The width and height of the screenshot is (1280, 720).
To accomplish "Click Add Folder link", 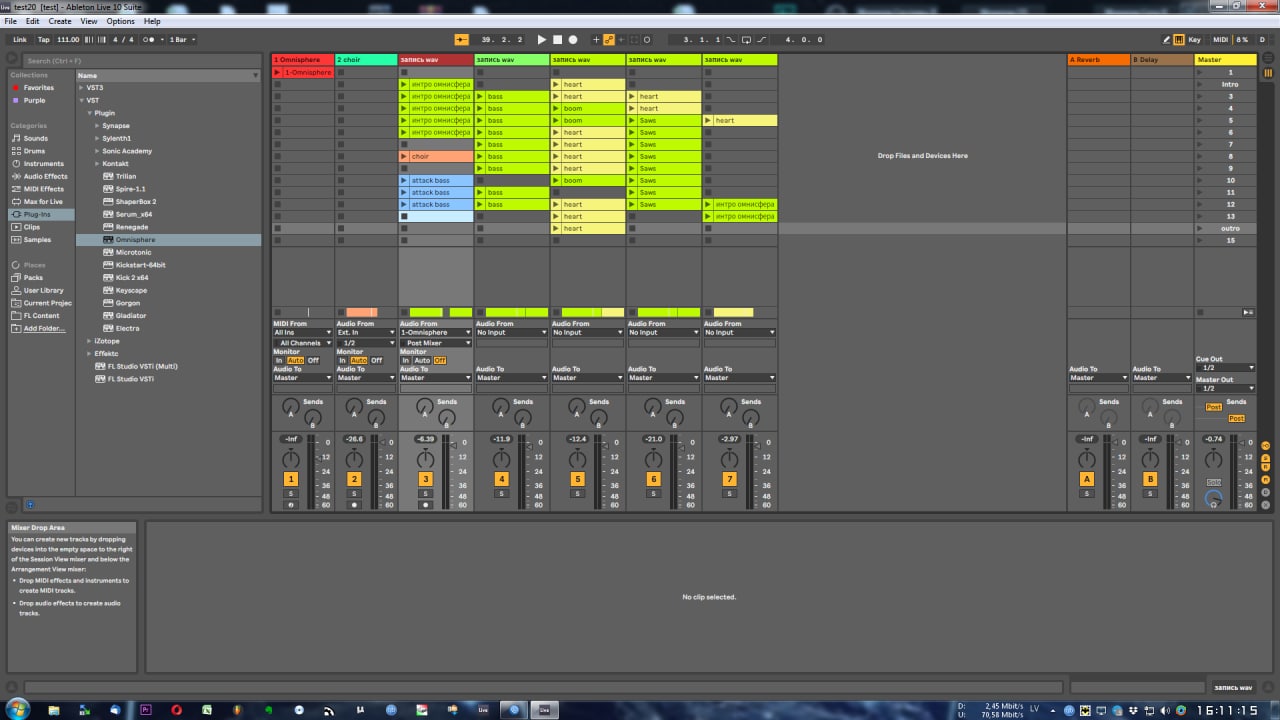I will (x=44, y=328).
